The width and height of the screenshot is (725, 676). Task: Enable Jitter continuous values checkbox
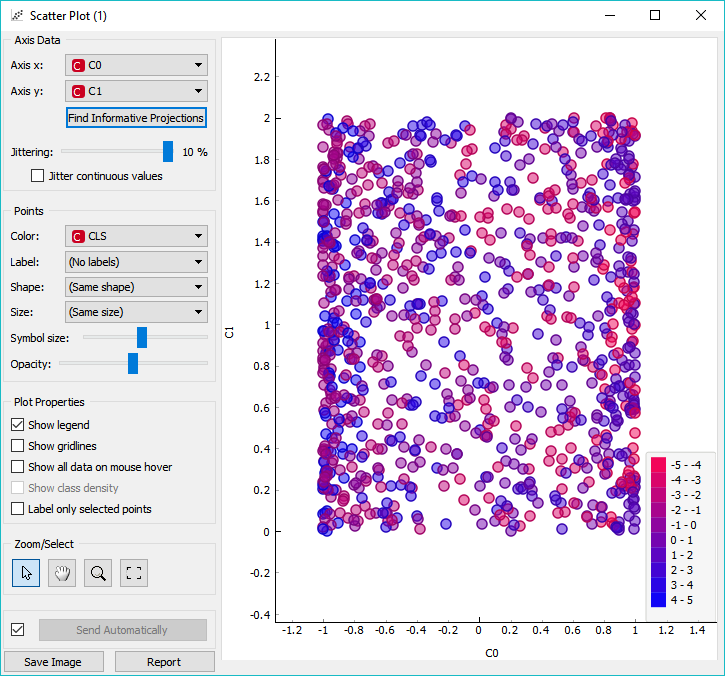(37, 176)
